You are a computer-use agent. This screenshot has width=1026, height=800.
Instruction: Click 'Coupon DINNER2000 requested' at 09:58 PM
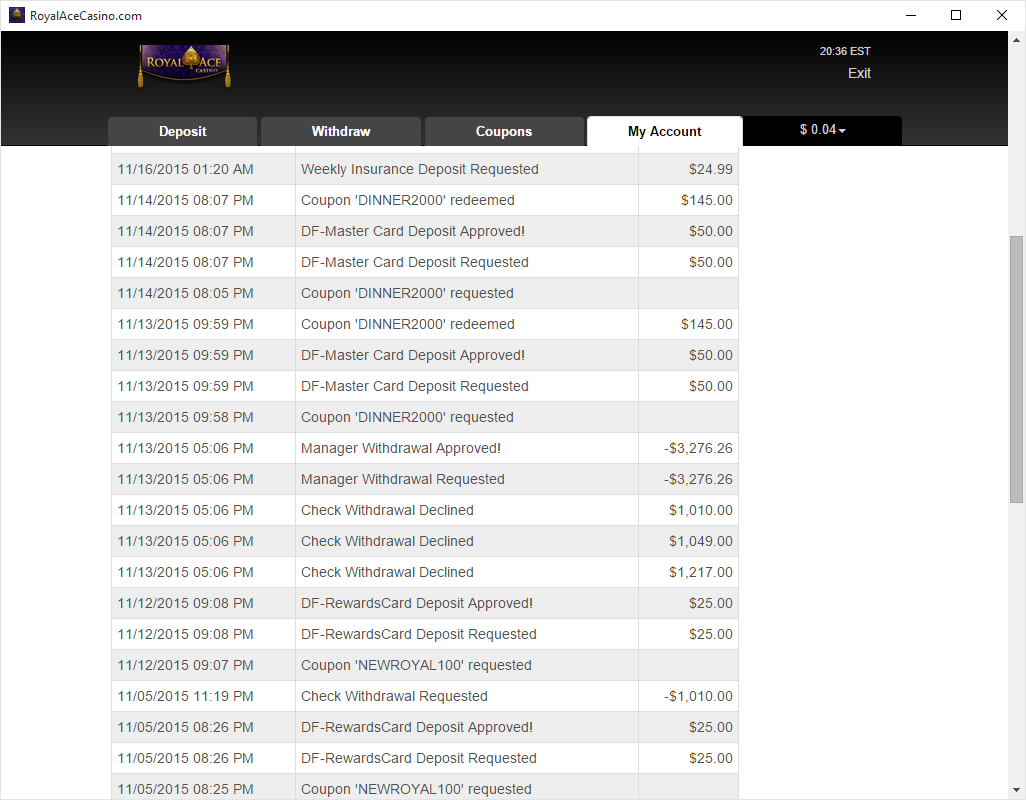407,417
